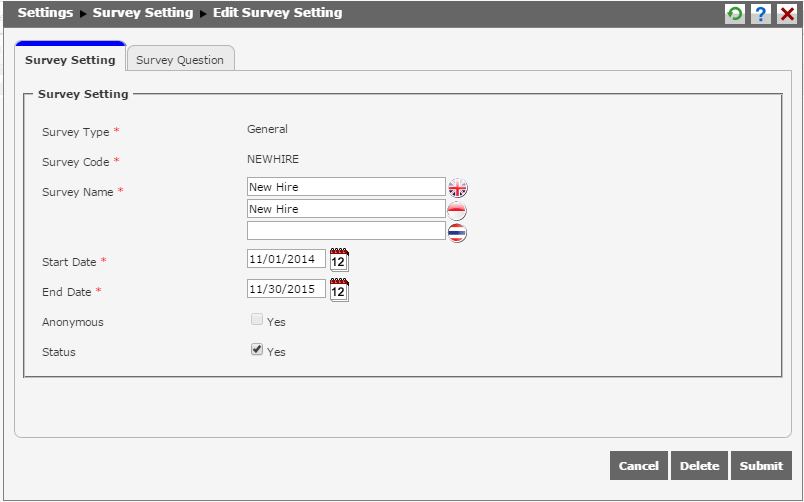Screen dimensions: 804x502
Task: Click the UK flag language icon
Action: pos(457,188)
